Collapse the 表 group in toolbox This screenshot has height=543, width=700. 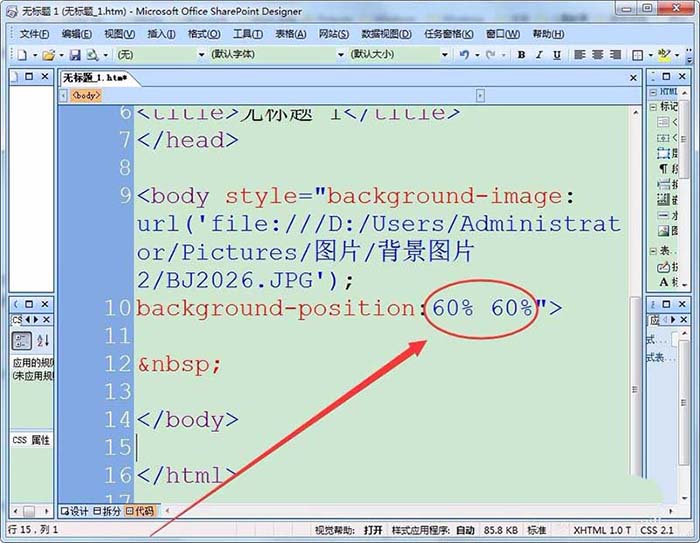coord(653,251)
